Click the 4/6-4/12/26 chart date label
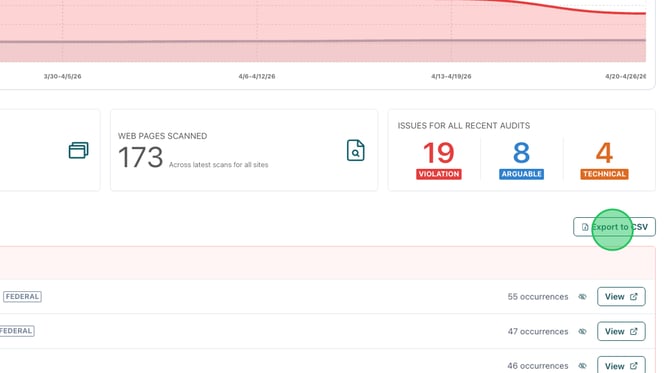Image resolution: width=670 pixels, height=373 pixels. (257, 76)
